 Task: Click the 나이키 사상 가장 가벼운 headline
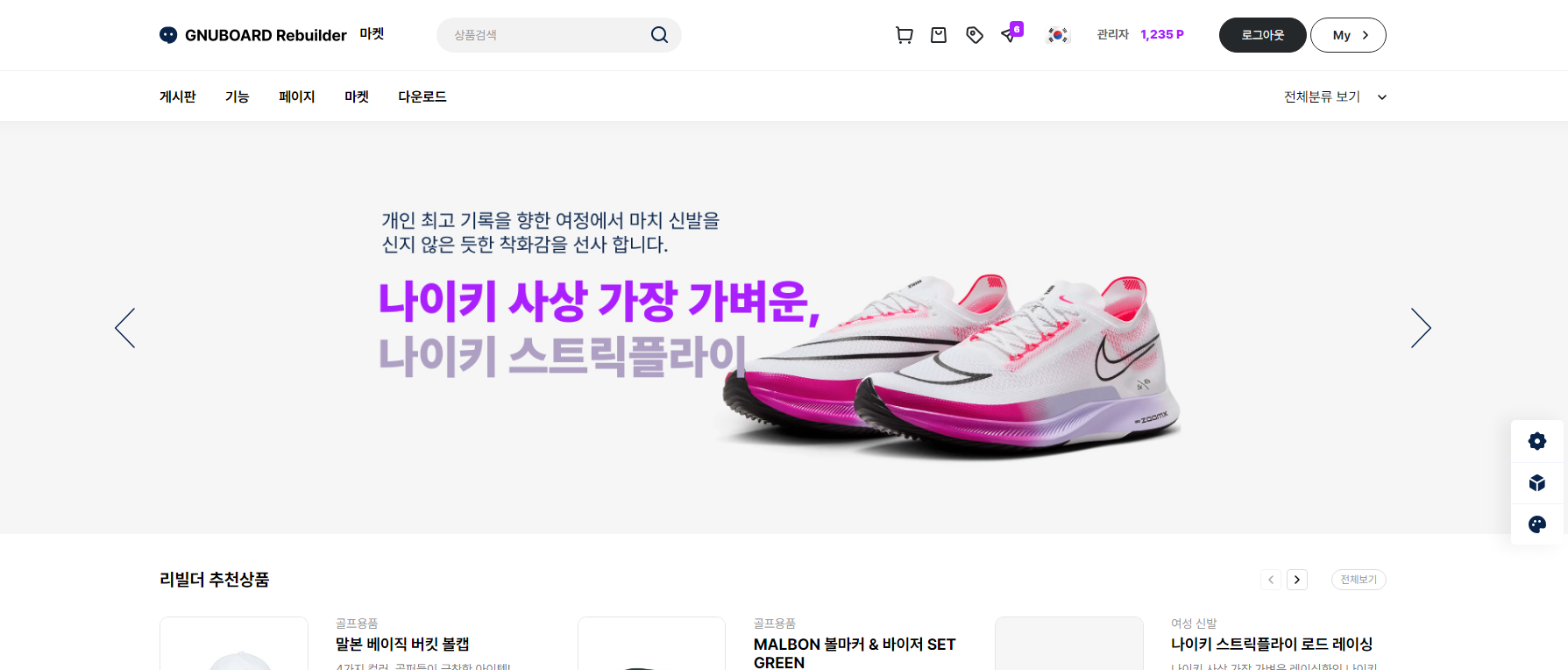[x=599, y=301]
